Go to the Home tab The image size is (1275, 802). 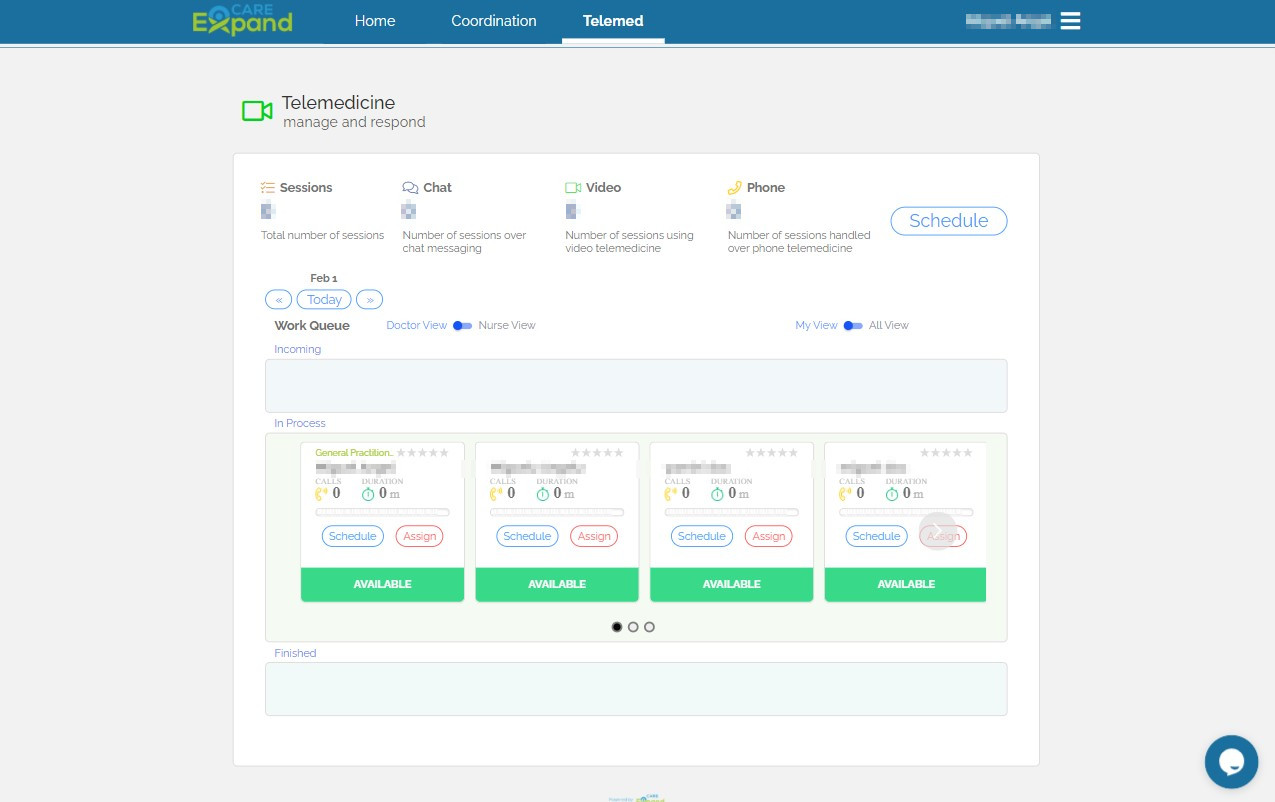(x=375, y=21)
